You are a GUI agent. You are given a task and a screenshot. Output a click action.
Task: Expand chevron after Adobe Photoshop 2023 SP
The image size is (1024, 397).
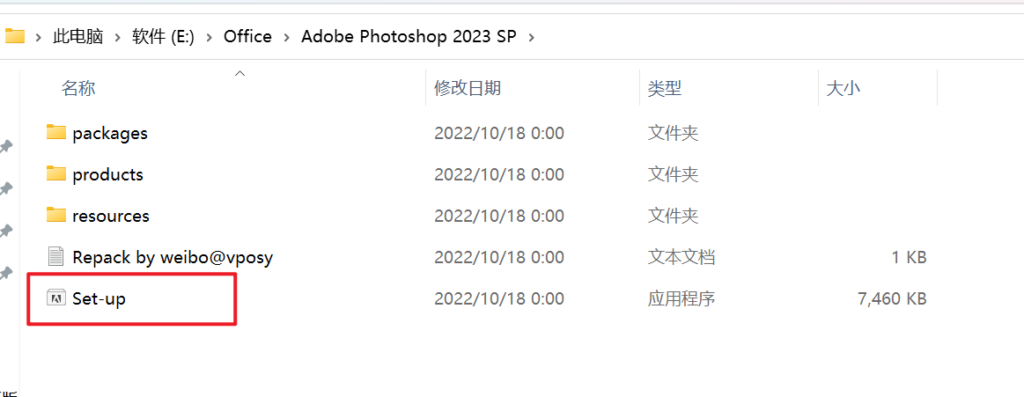[531, 37]
